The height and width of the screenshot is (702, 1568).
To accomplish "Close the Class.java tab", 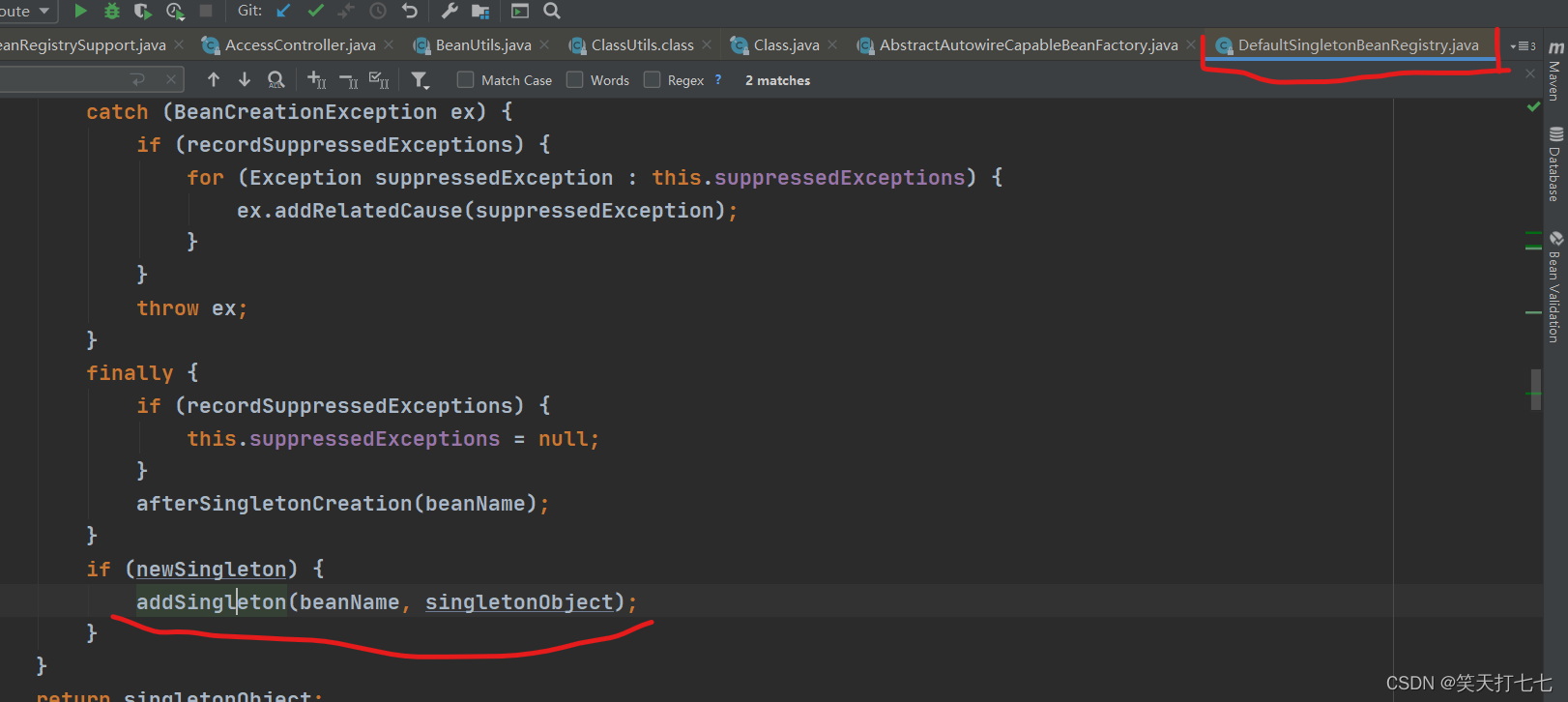I will click(x=832, y=44).
